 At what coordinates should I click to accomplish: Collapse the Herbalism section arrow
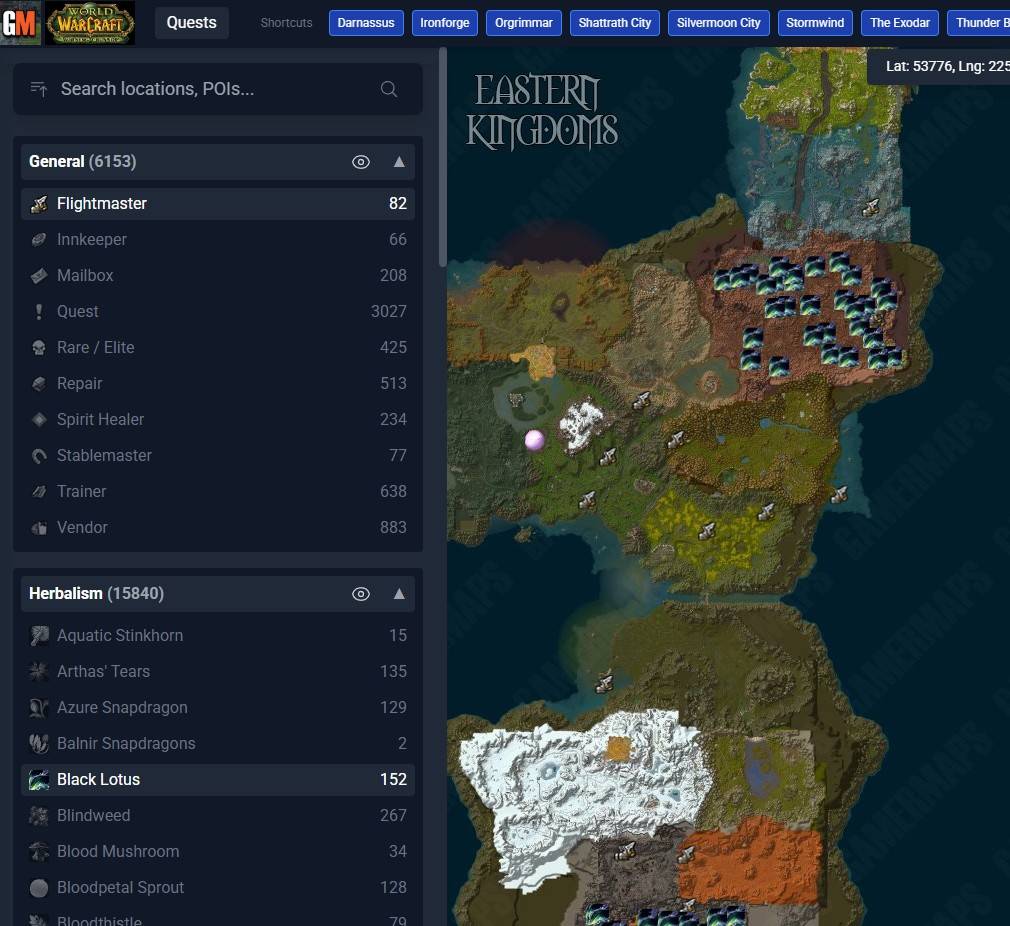399,594
